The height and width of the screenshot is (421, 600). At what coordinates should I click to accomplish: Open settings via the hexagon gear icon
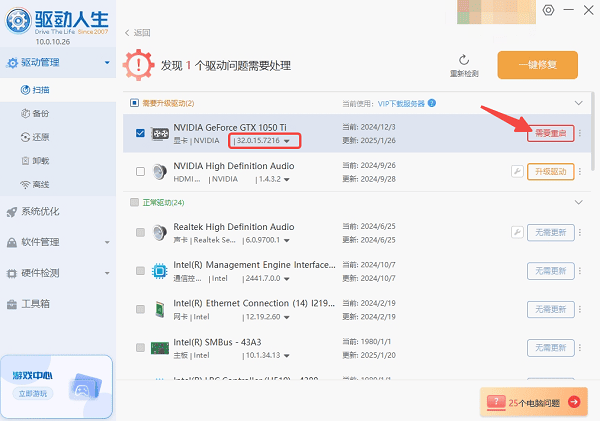click(548, 10)
